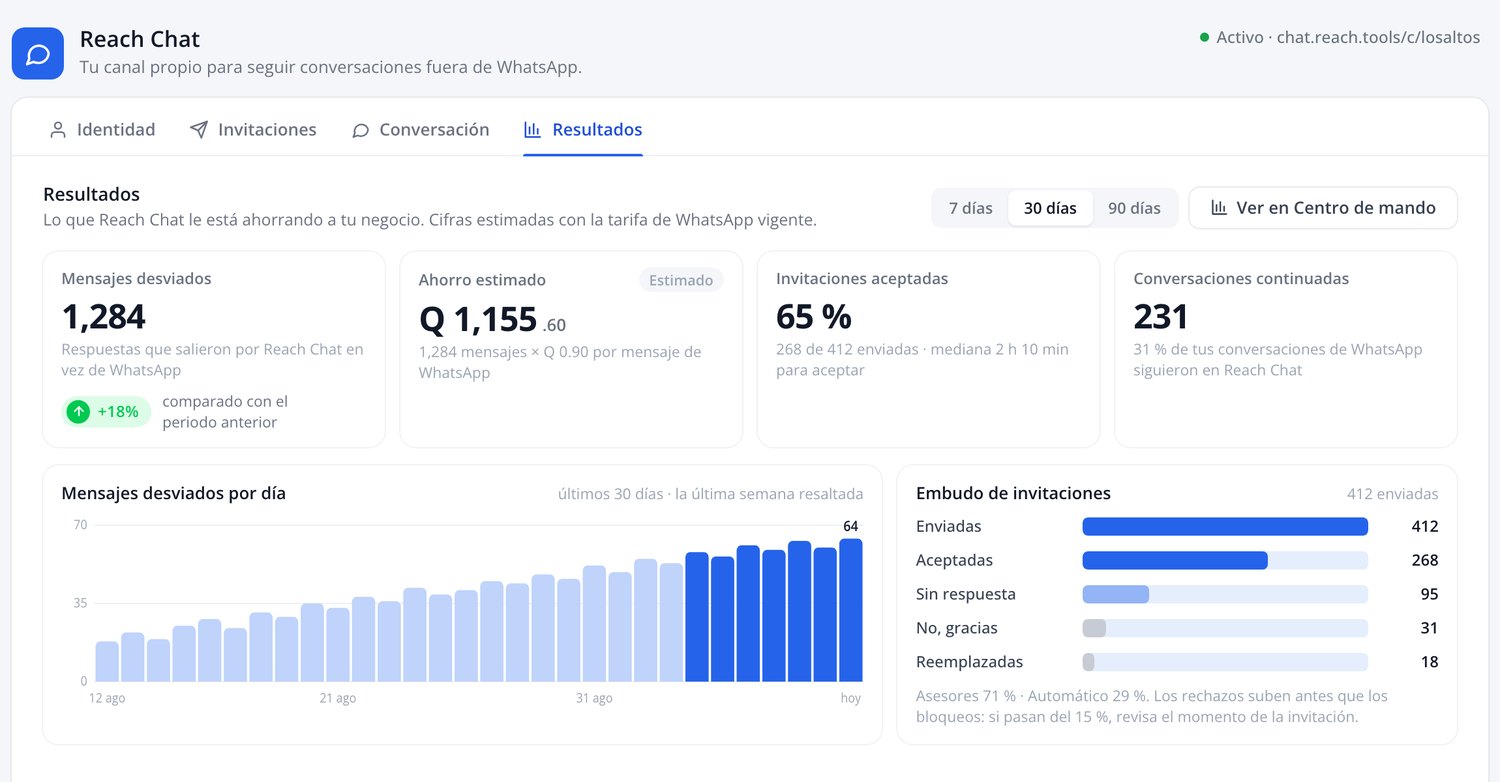The width and height of the screenshot is (1500, 782).
Task: Click the hoy axis label
Action: coord(850,698)
